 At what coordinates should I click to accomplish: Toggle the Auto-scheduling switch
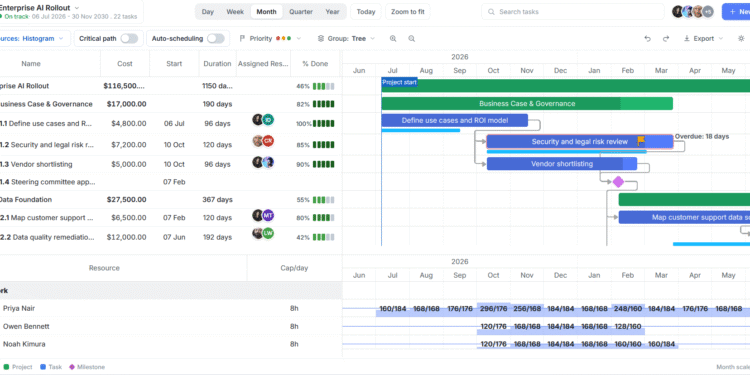pos(216,39)
